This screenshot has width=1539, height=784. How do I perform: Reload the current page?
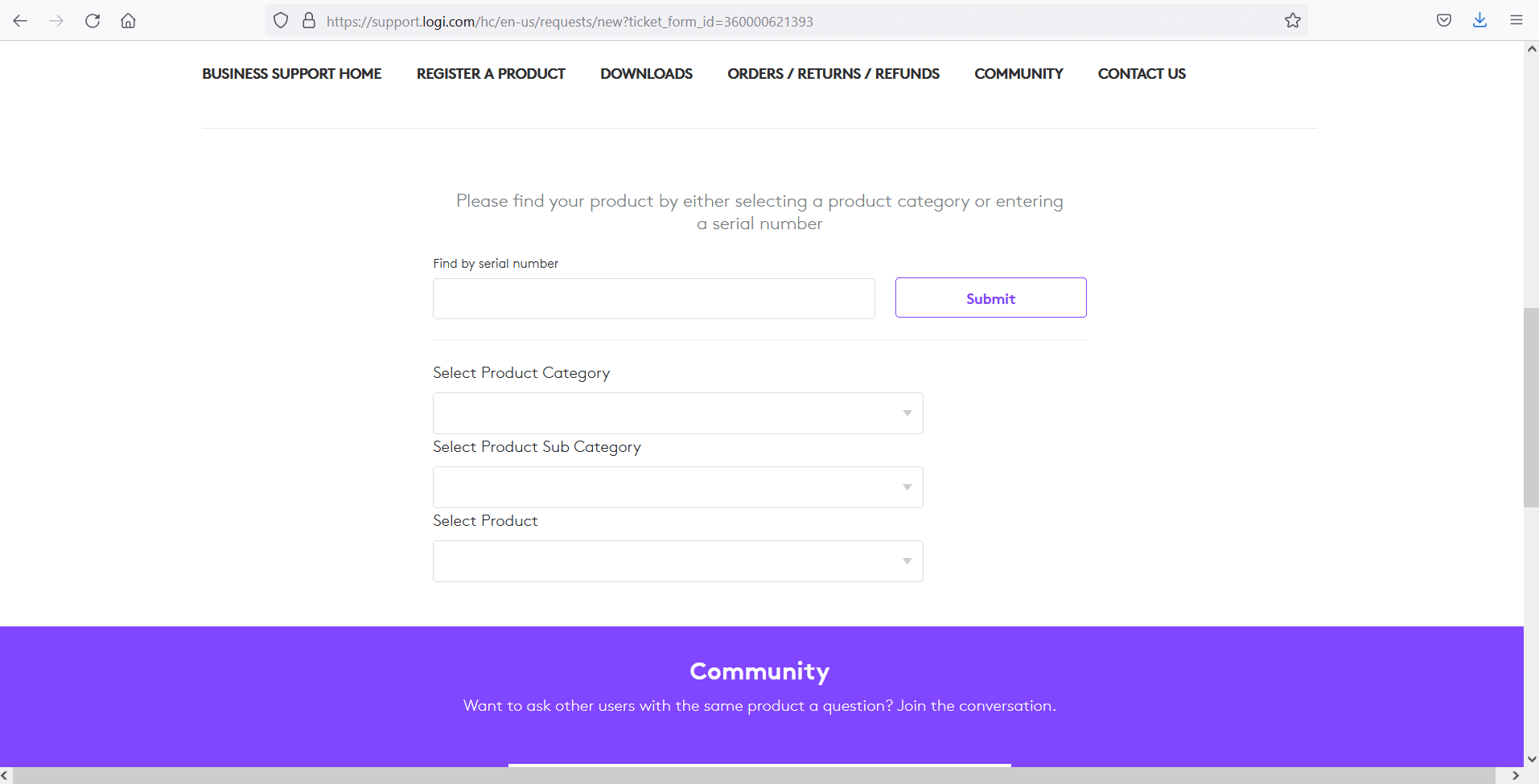93,21
